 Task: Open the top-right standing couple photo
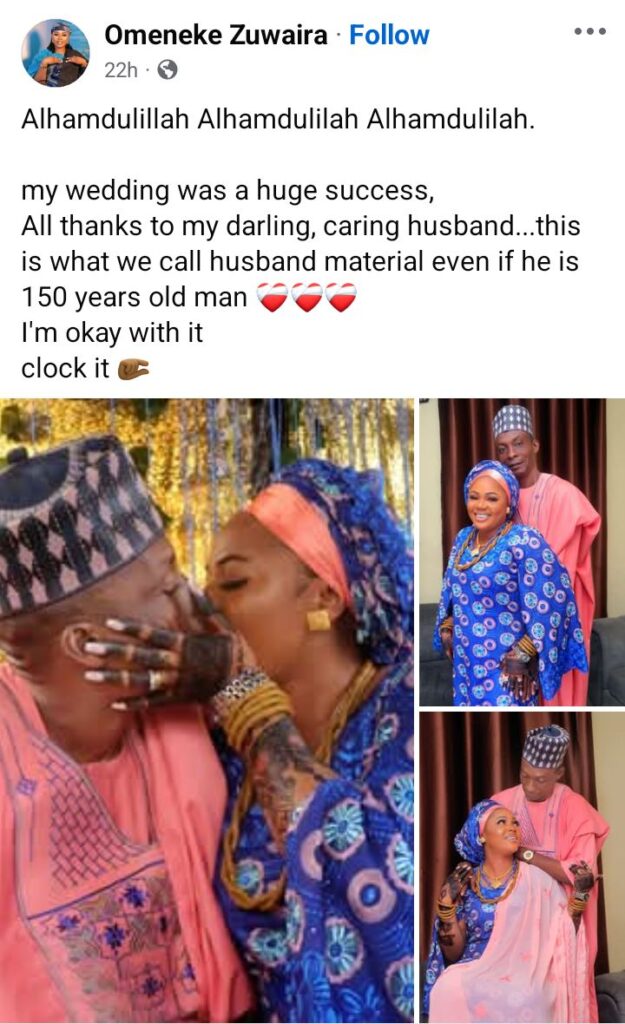(x=522, y=552)
